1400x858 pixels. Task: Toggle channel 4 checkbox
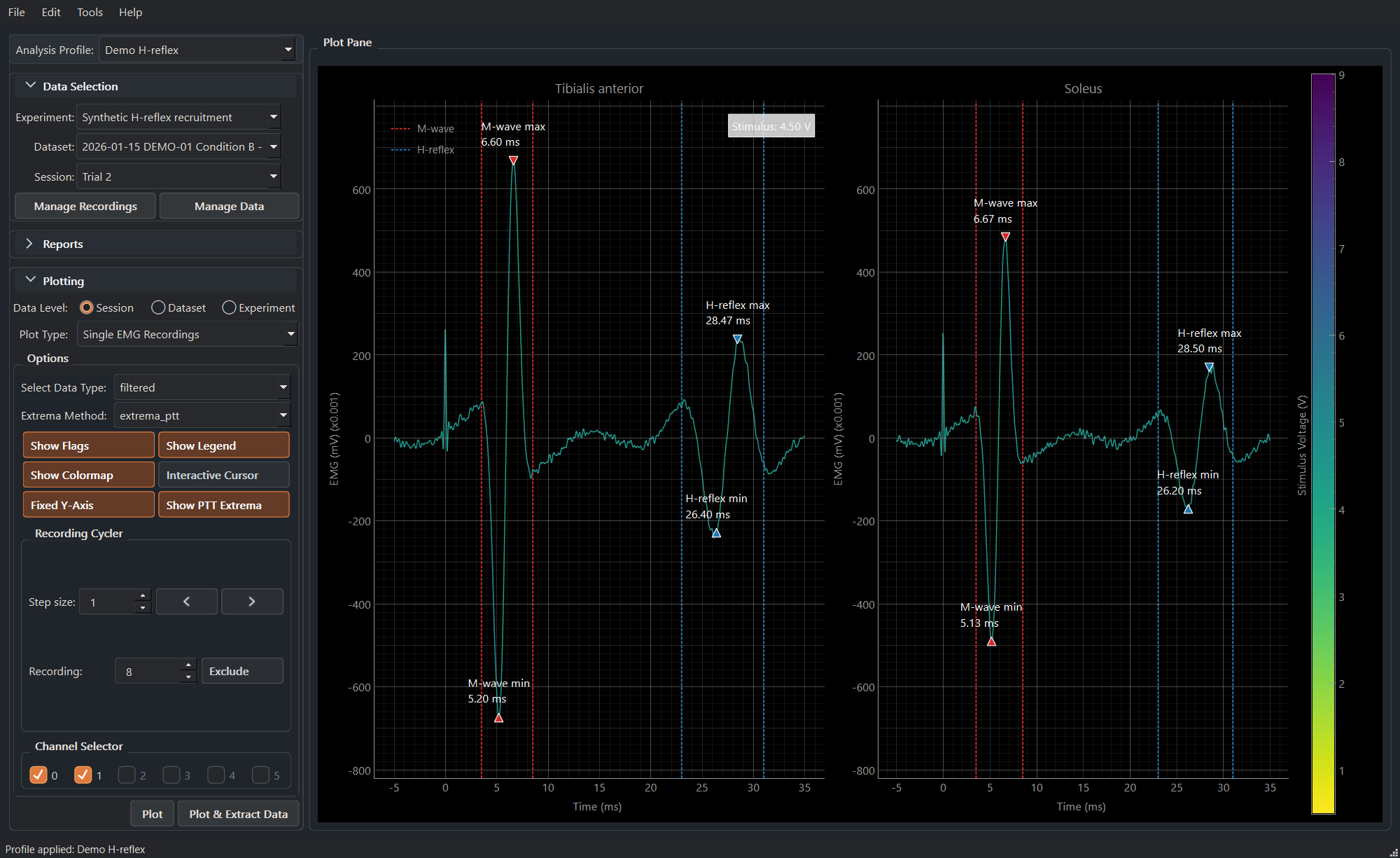pos(216,775)
